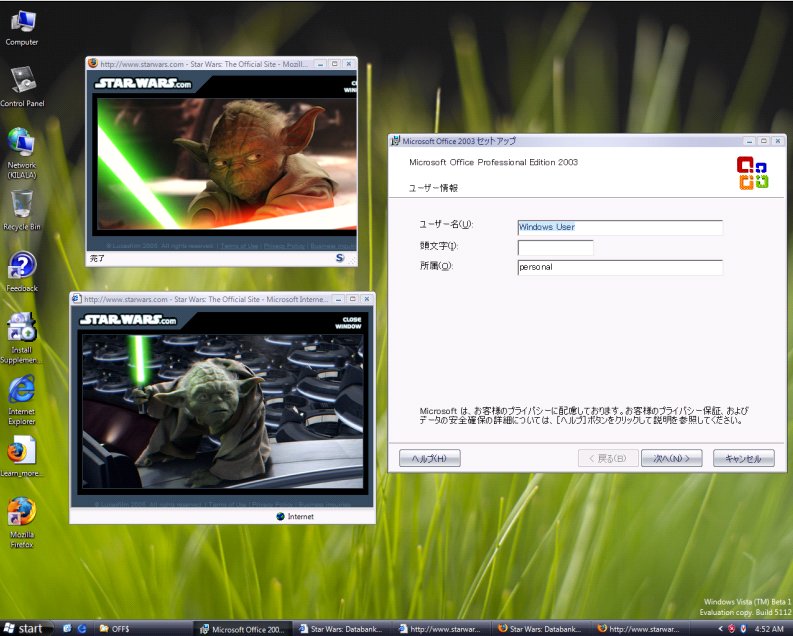The width and height of the screenshot is (793, 636).
Task: Minimize the Office 2003 setup dialog
Action: click(750, 141)
